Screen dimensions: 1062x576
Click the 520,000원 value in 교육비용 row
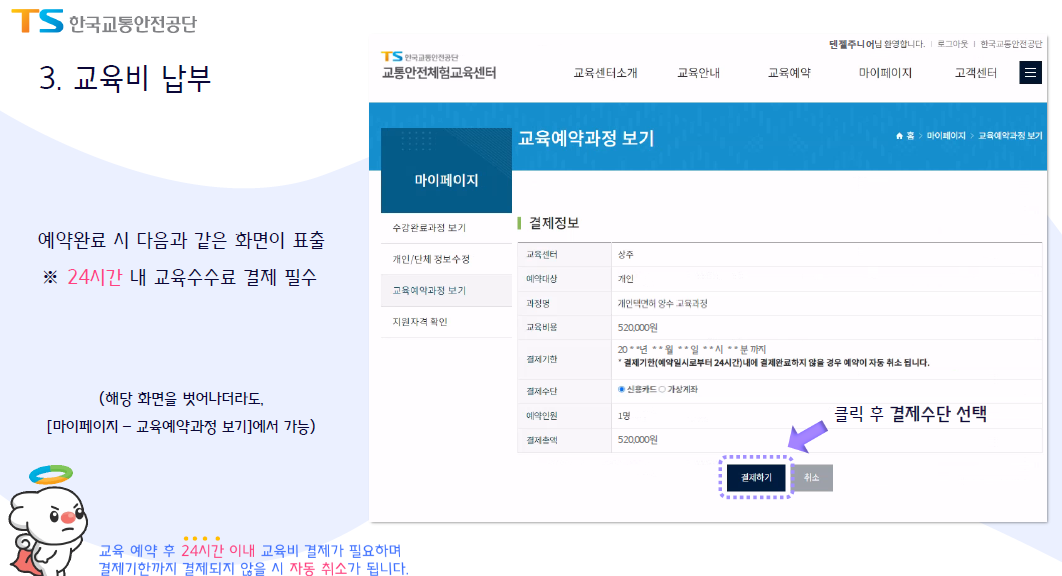coord(637,327)
